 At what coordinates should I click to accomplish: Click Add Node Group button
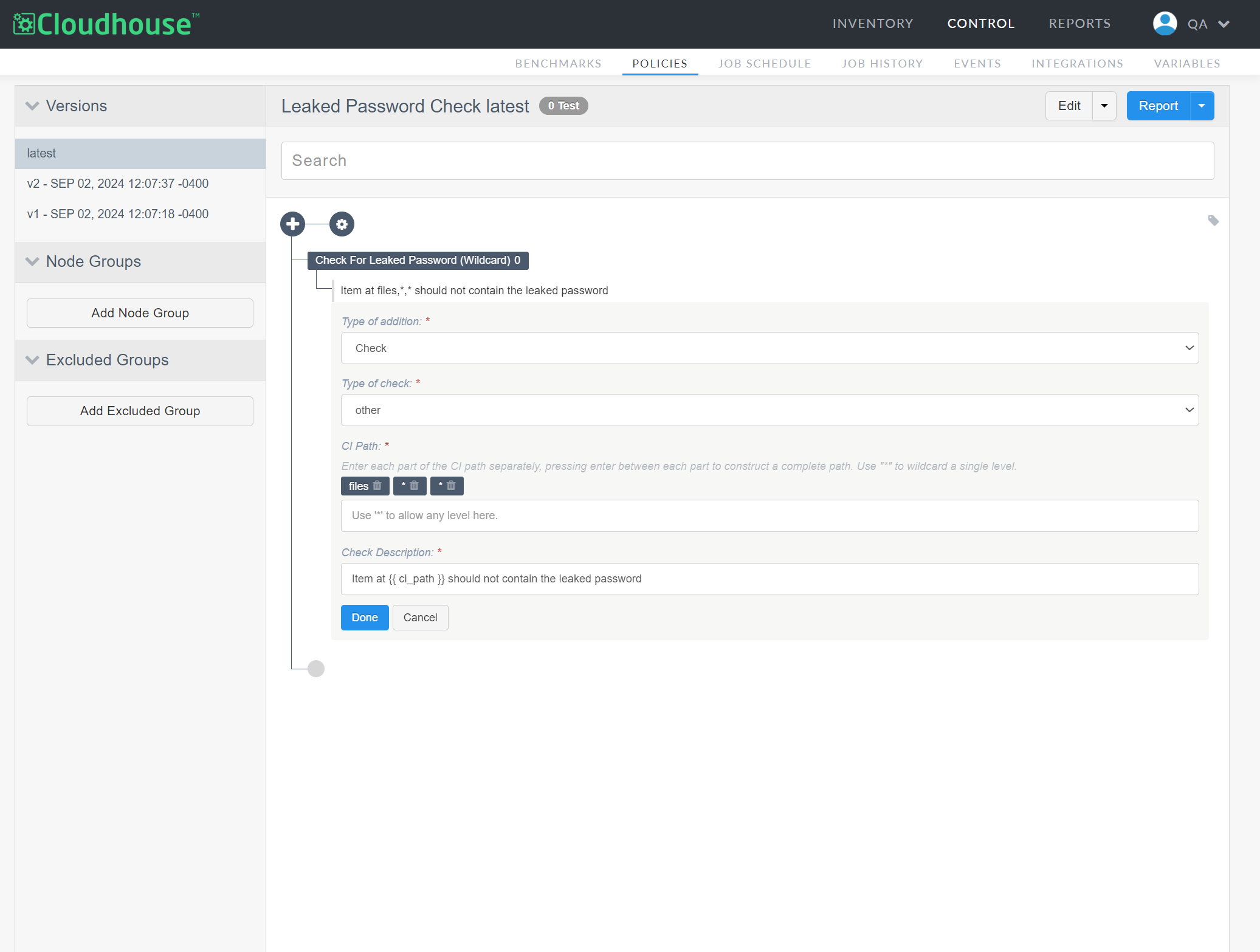[x=140, y=313]
